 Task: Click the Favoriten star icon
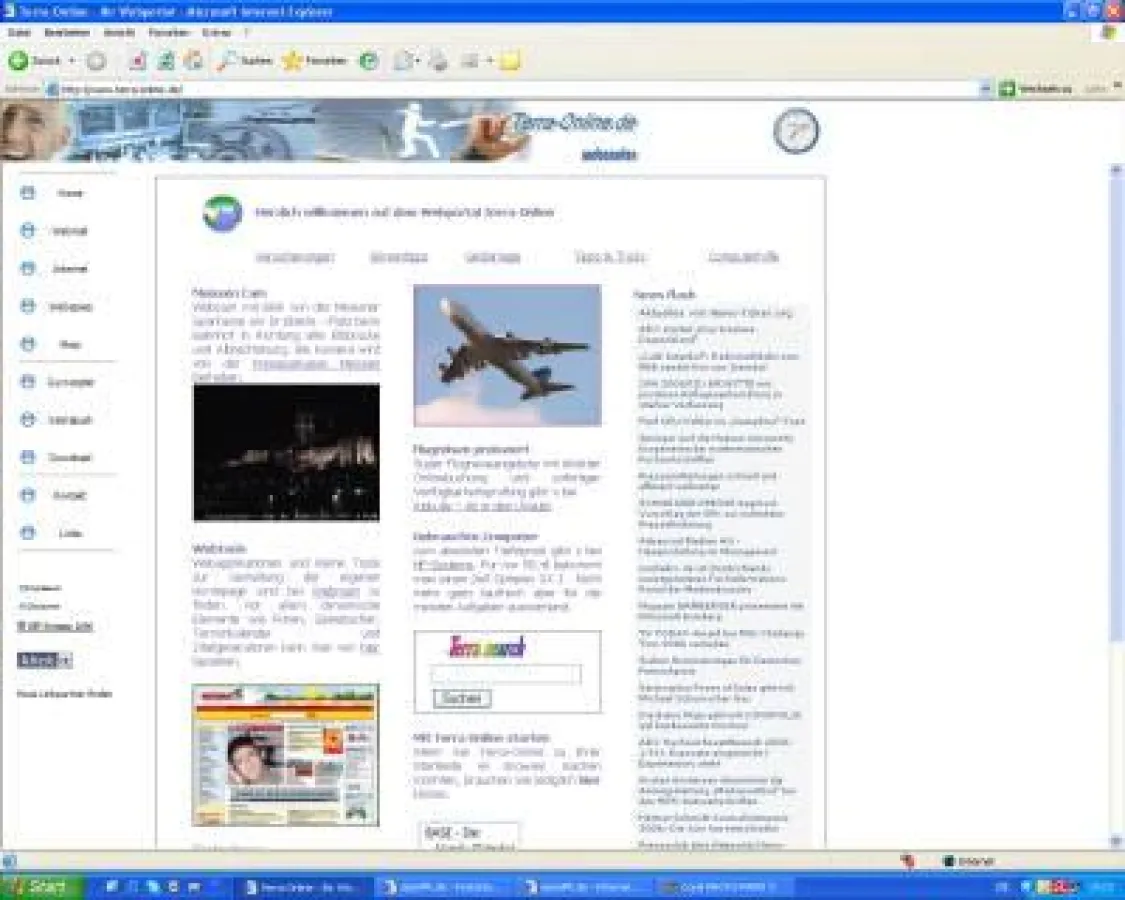point(290,60)
